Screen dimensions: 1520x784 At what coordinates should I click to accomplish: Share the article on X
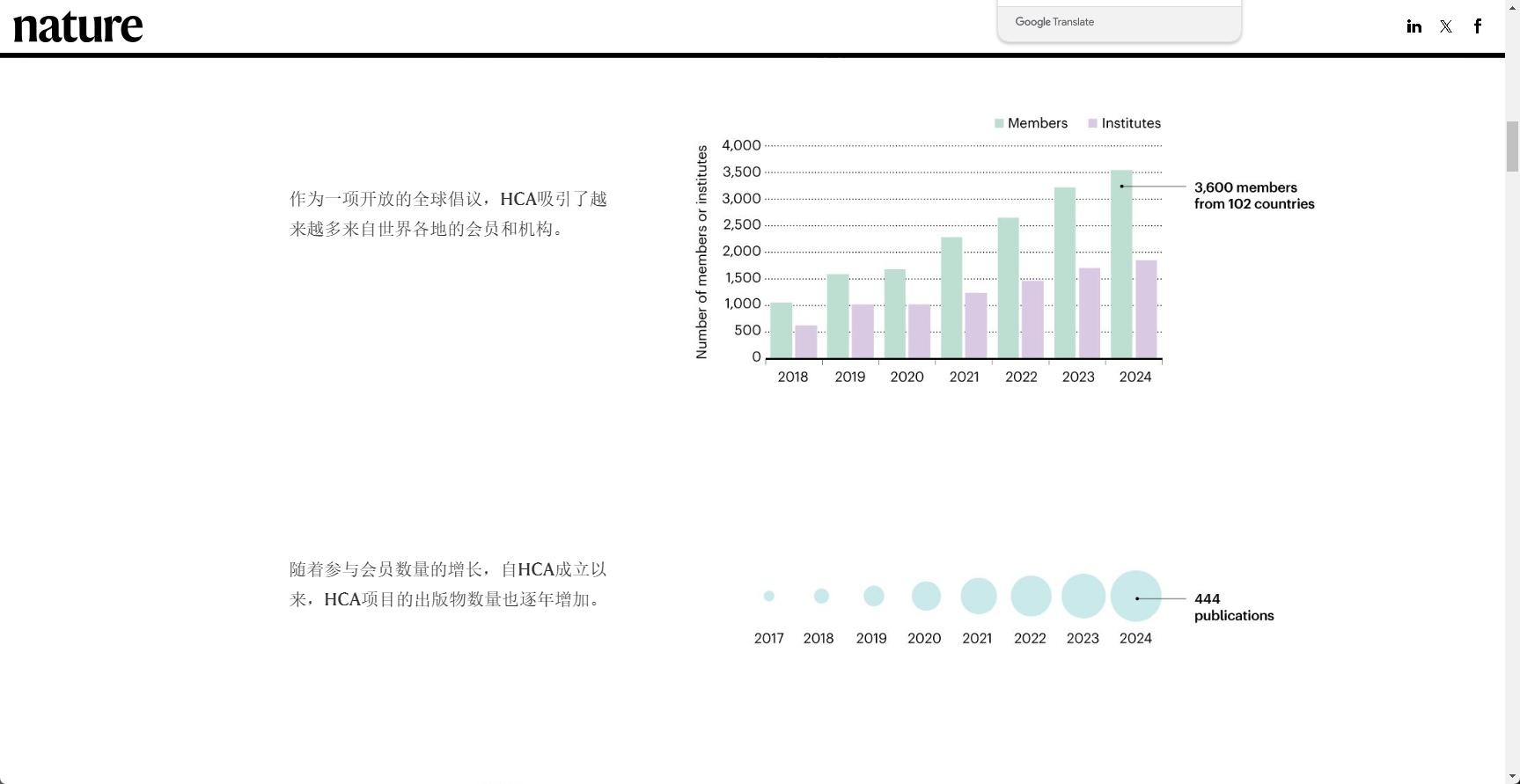(1445, 26)
